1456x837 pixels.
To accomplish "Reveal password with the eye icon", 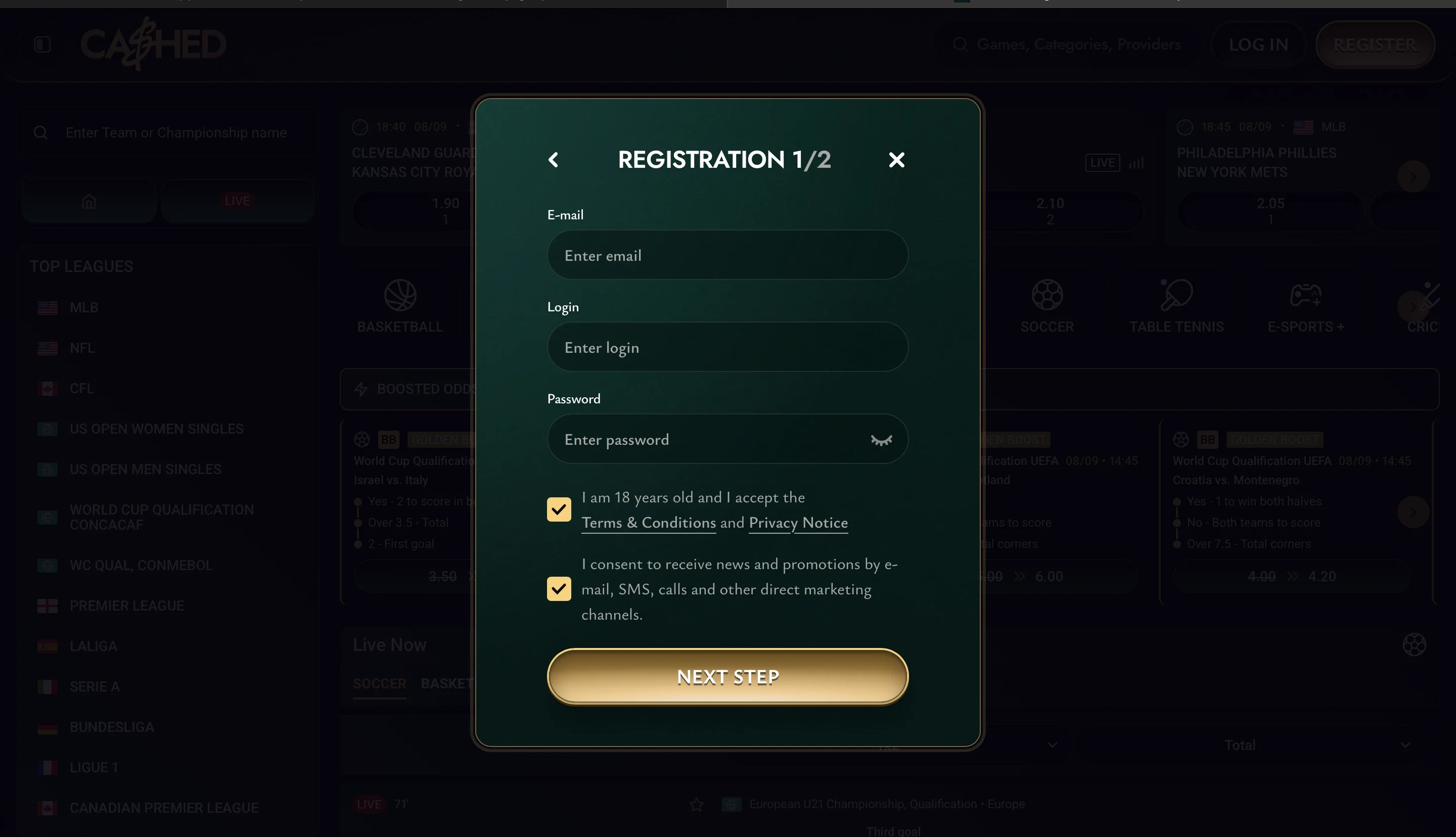I will coord(881,440).
